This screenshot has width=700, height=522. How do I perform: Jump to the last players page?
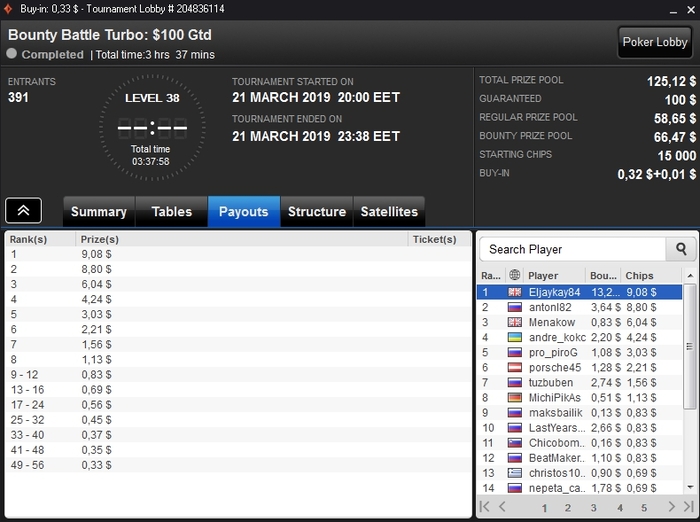[x=689, y=506]
